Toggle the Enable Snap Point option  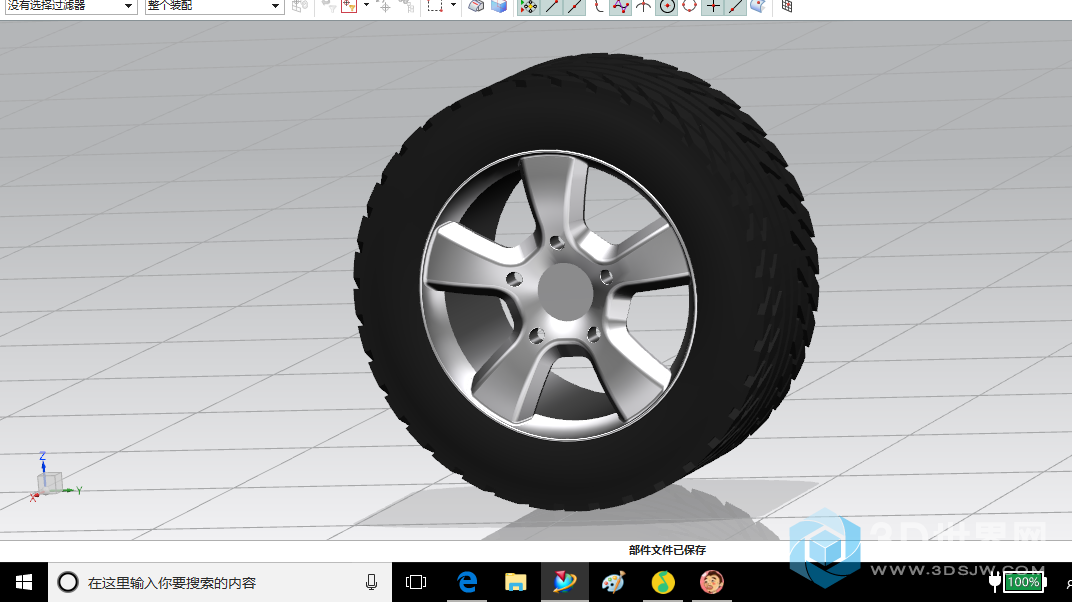[x=528, y=6]
